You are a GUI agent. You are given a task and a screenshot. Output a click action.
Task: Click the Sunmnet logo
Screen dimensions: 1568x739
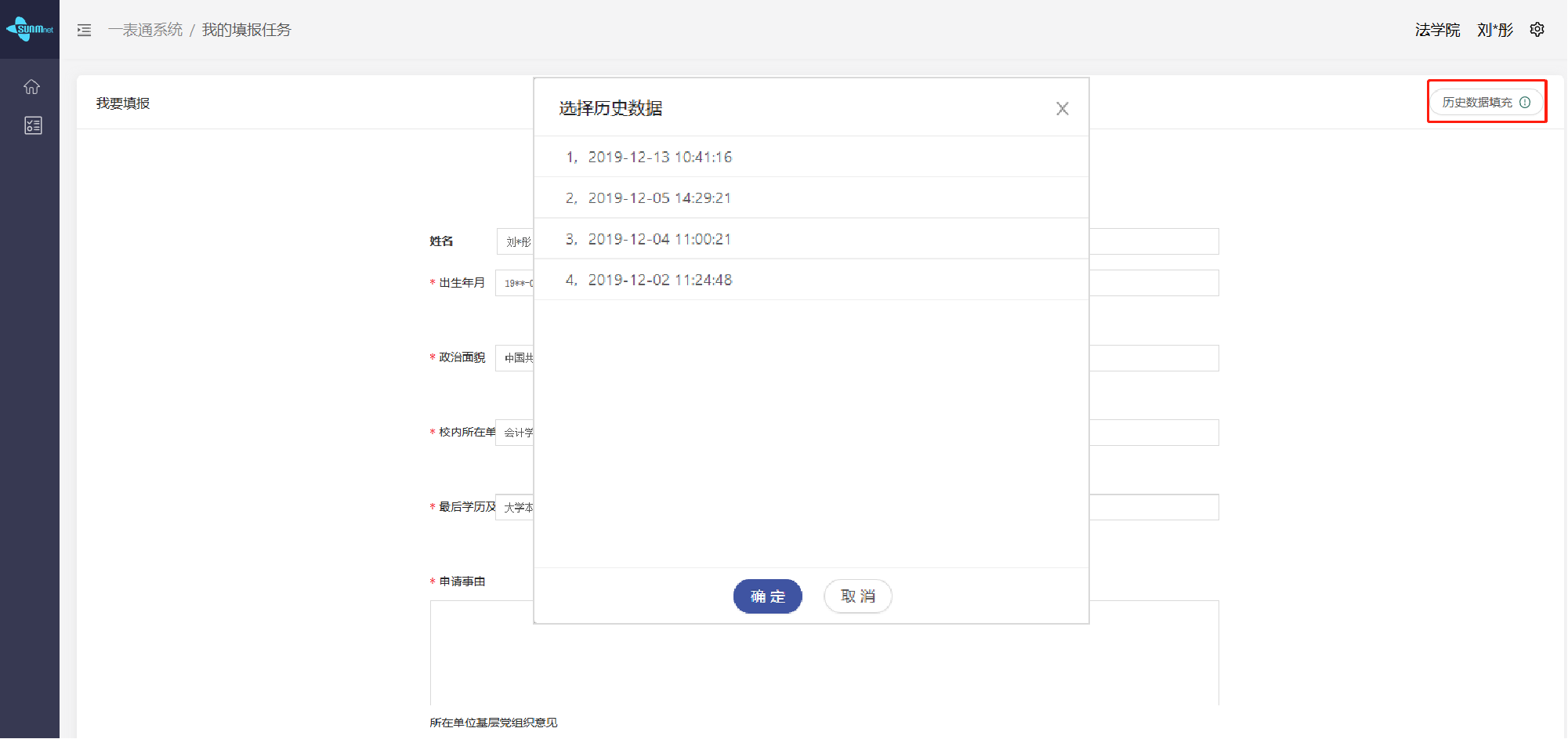30,29
